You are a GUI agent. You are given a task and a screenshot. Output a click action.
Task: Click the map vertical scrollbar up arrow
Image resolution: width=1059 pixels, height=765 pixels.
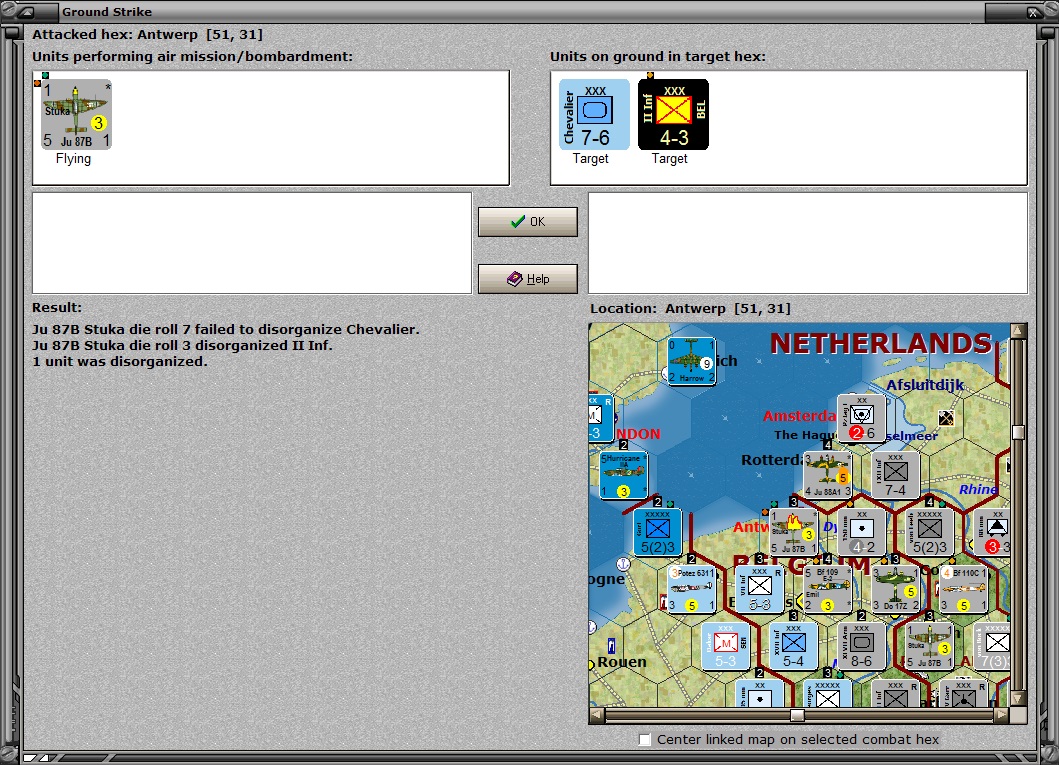click(x=1018, y=331)
